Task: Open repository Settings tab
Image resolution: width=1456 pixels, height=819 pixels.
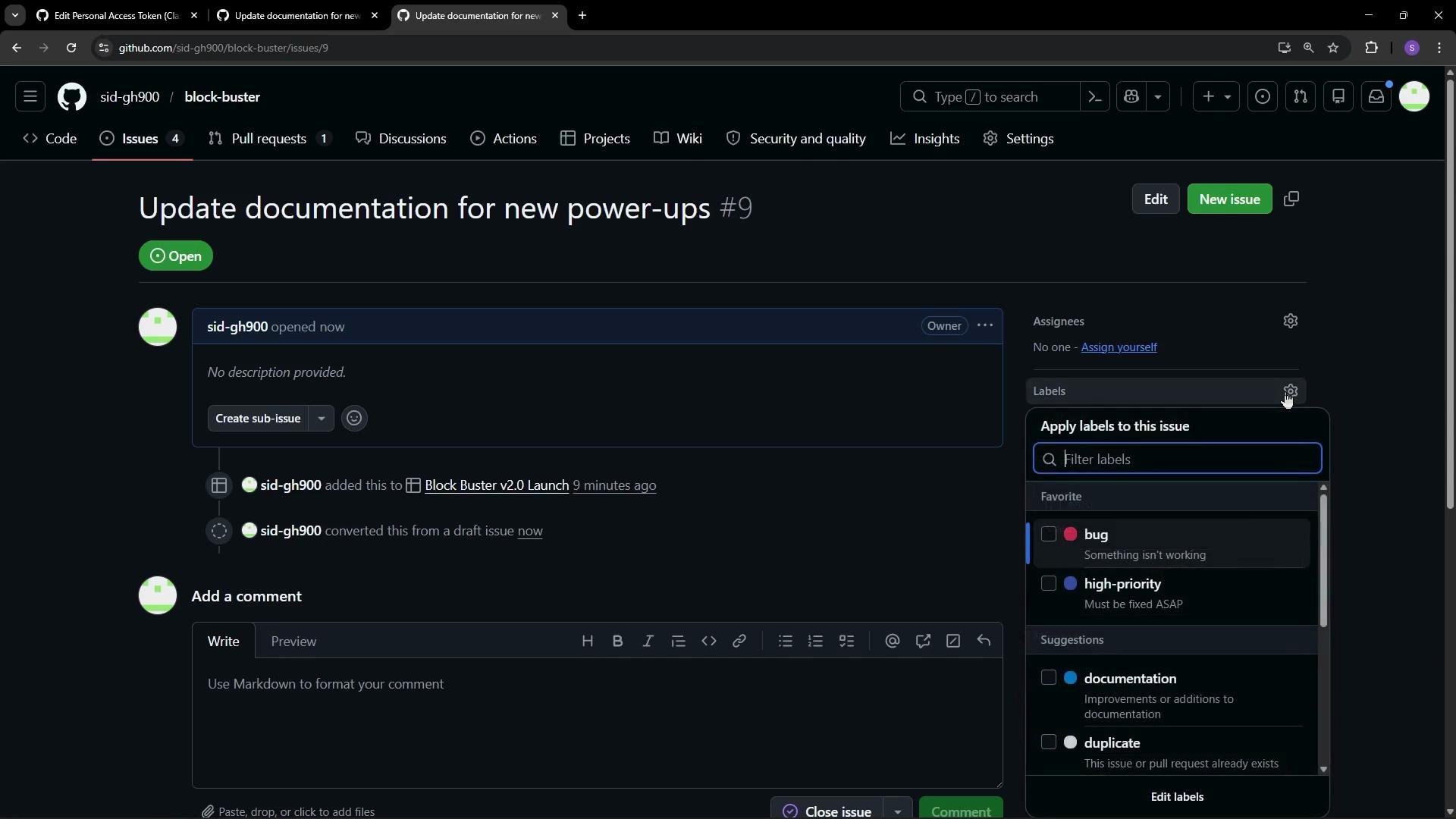Action: [x=1018, y=139]
